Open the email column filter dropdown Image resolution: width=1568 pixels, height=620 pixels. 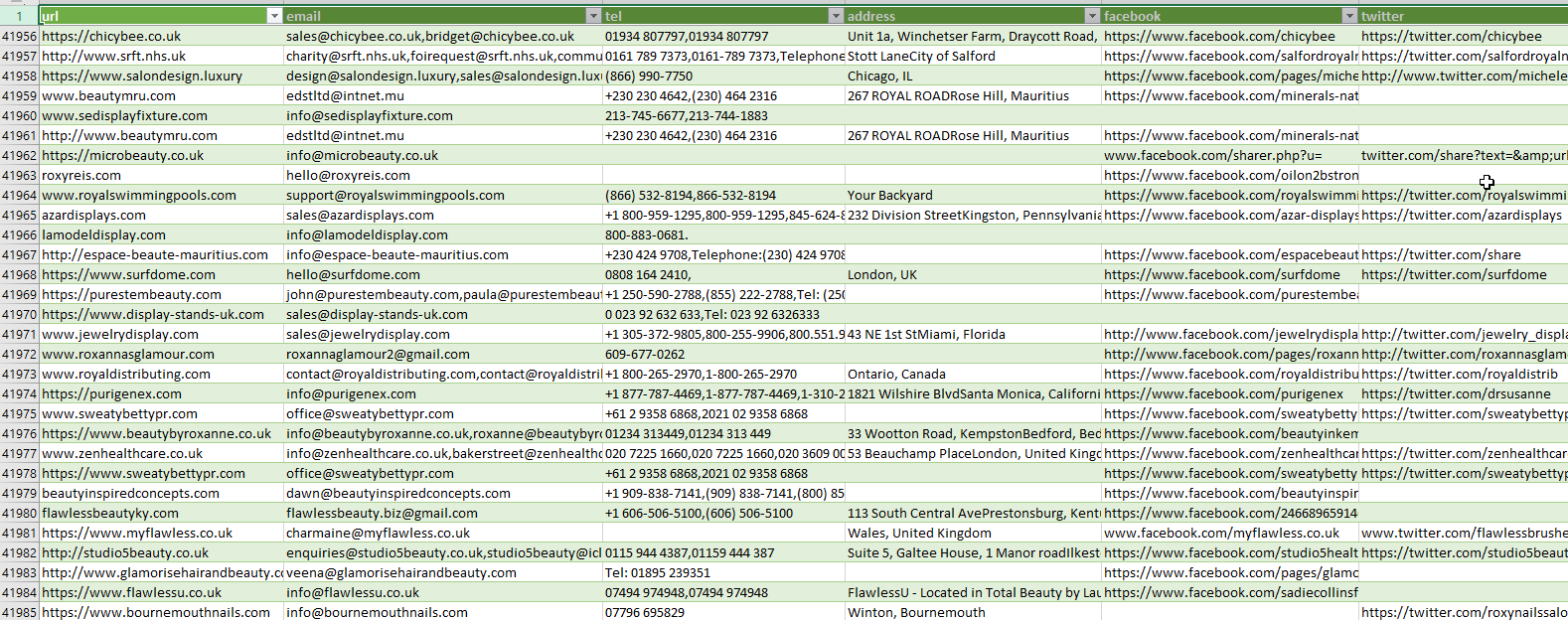(x=593, y=16)
